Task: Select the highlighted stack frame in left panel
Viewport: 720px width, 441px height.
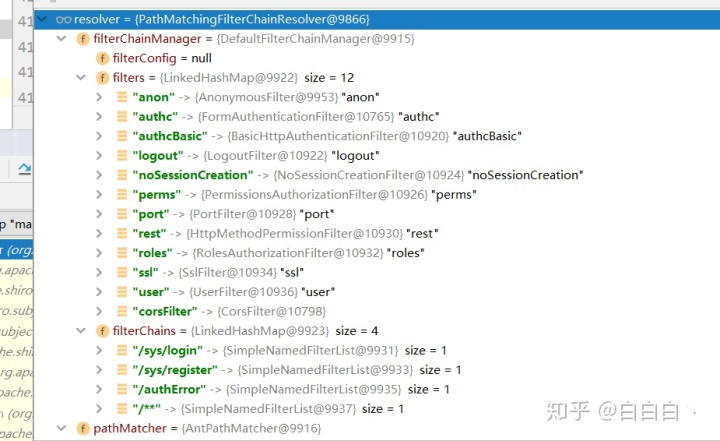Action: coord(17,250)
